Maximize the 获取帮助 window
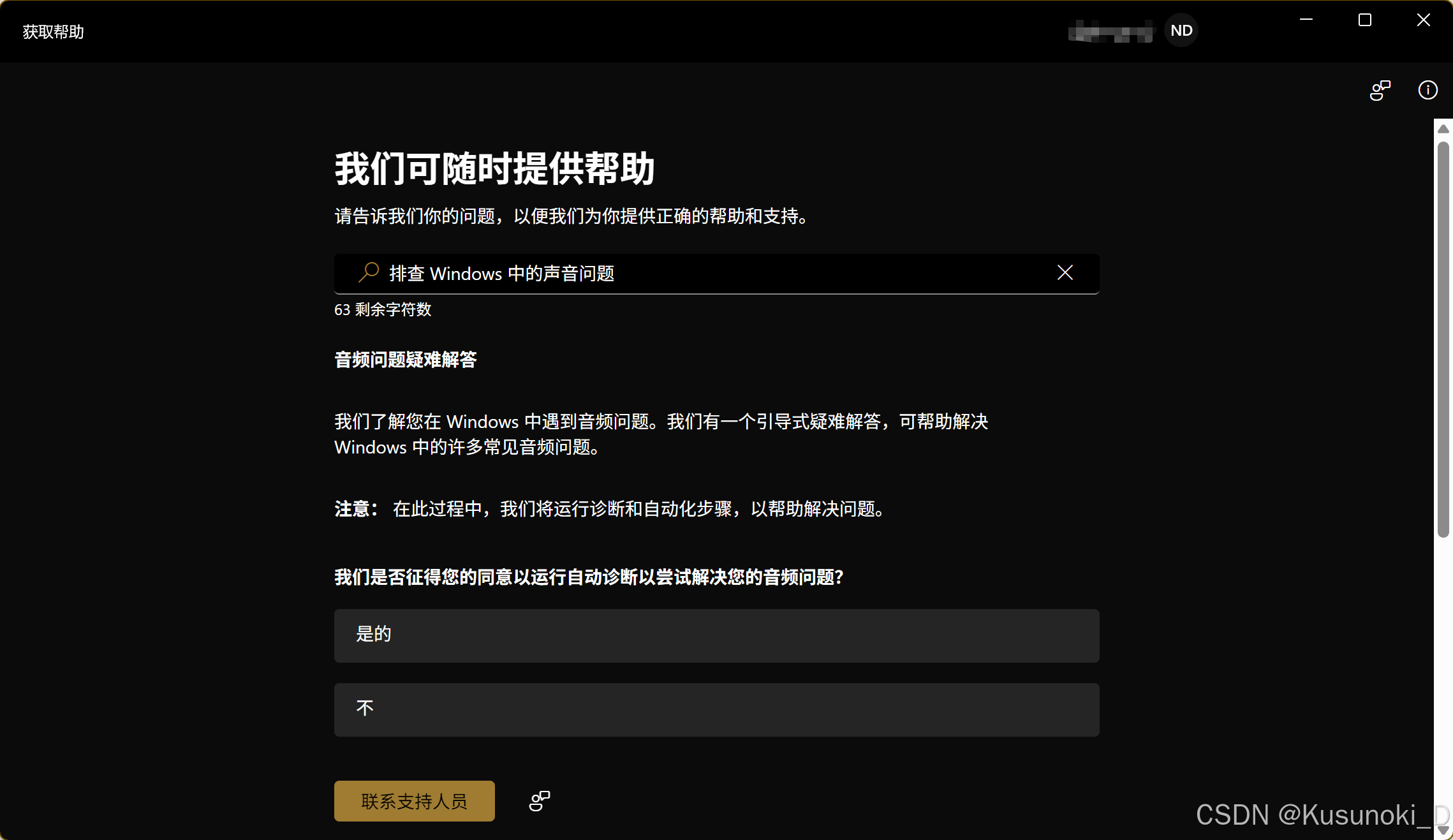Screen dimensions: 1453x840 click(1365, 20)
